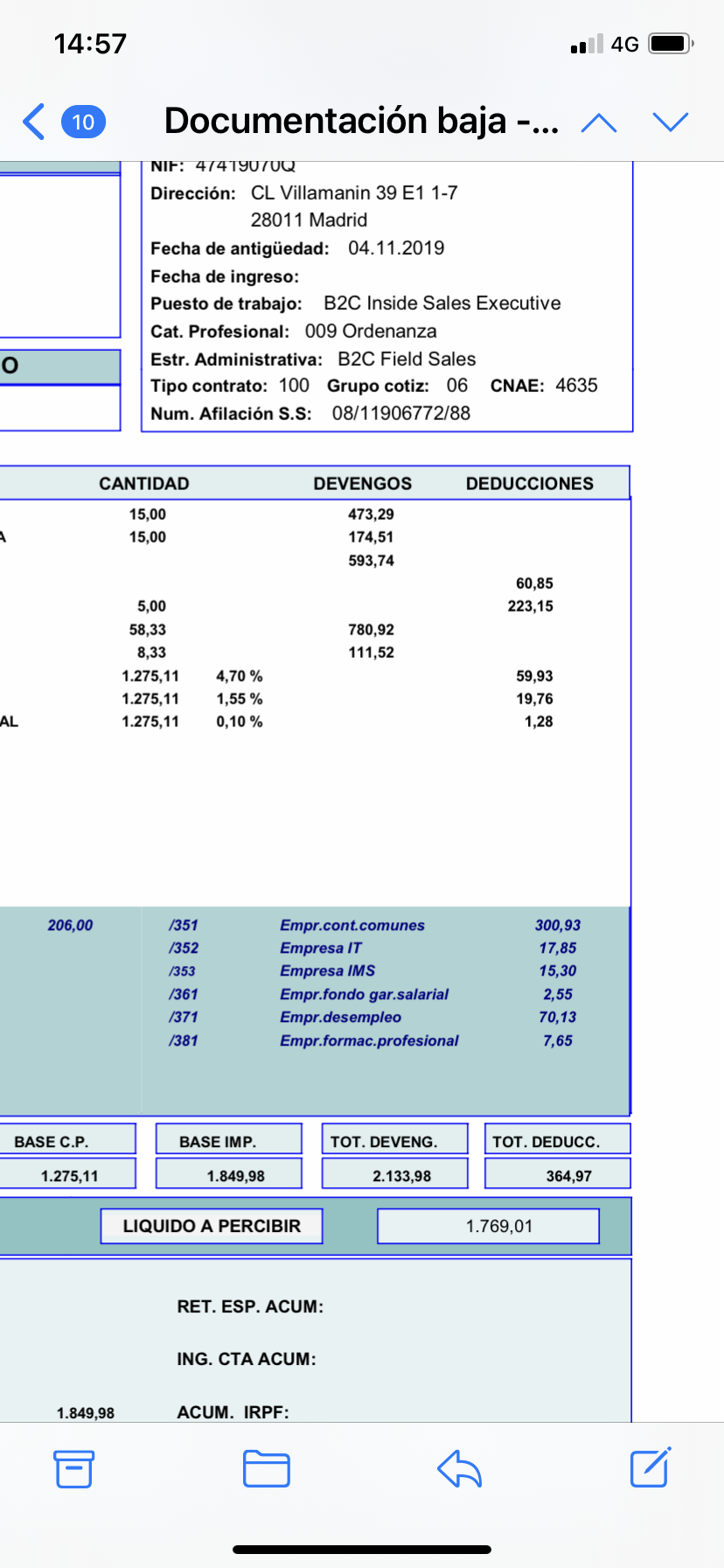
Task: Tap the blue unread count badge 10
Action: click(83, 122)
